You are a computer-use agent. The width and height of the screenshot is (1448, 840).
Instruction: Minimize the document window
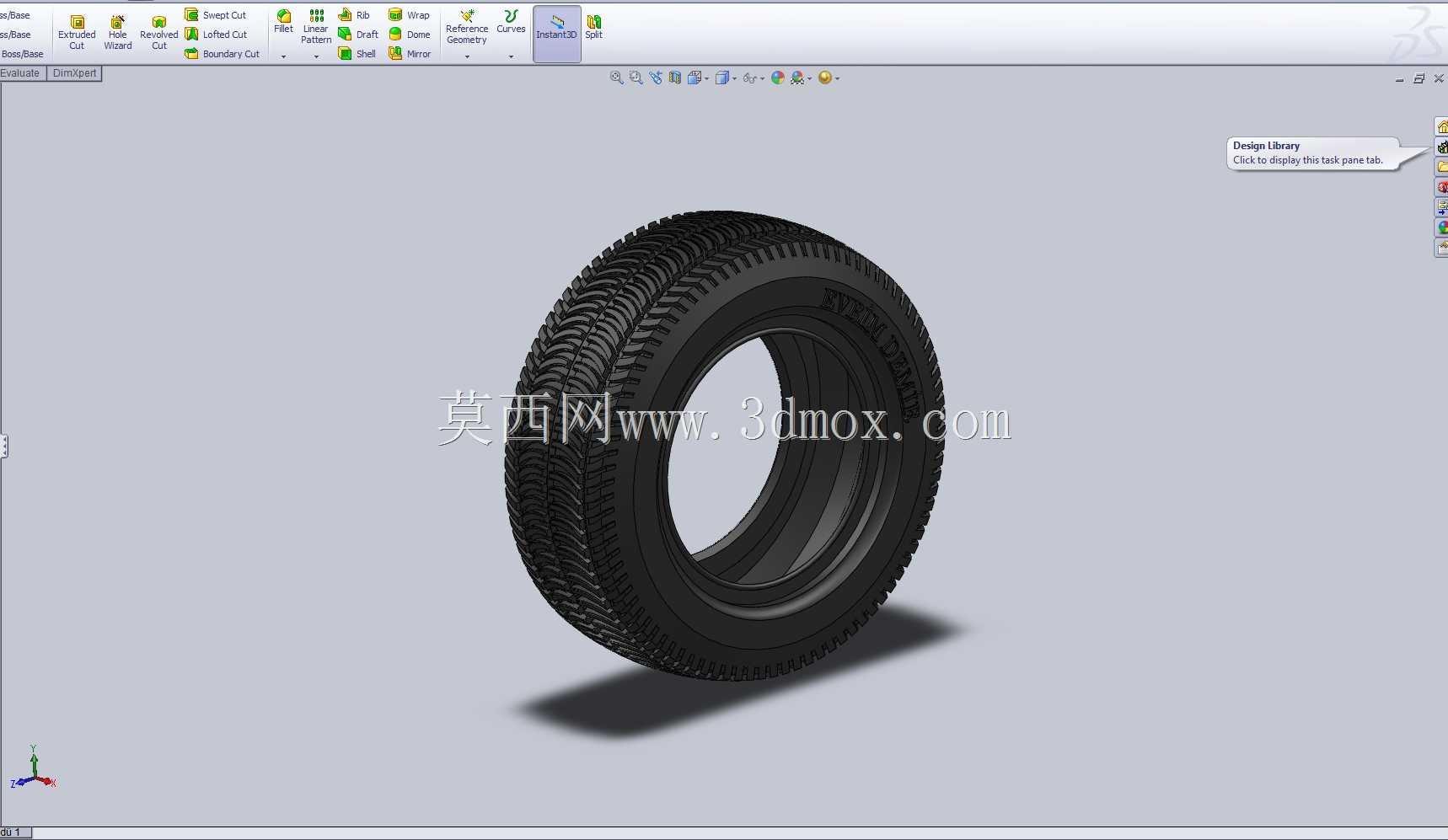click(x=1399, y=78)
